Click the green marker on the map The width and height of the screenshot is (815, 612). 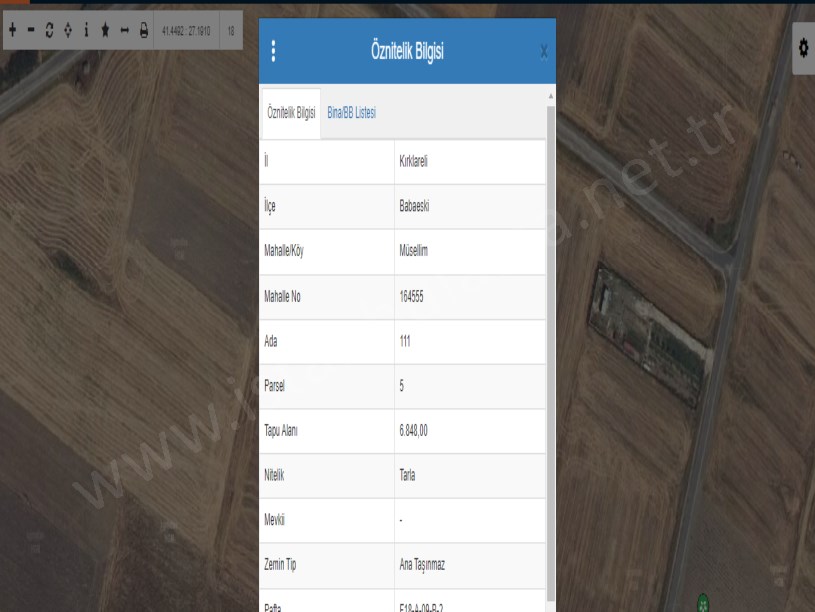[x=703, y=603]
